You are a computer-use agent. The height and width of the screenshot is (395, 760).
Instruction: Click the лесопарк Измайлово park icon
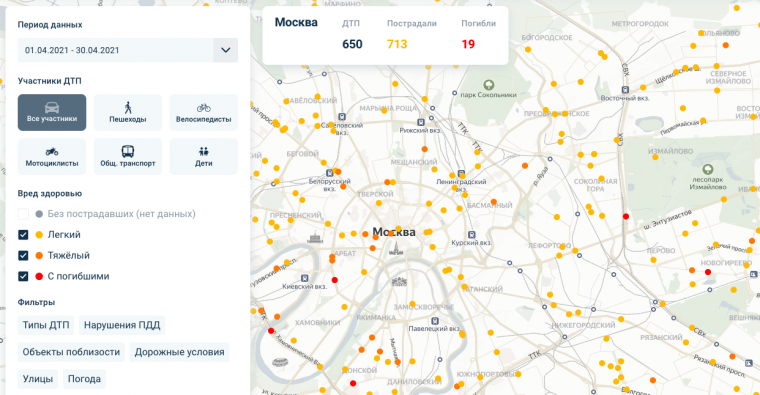[x=708, y=169]
